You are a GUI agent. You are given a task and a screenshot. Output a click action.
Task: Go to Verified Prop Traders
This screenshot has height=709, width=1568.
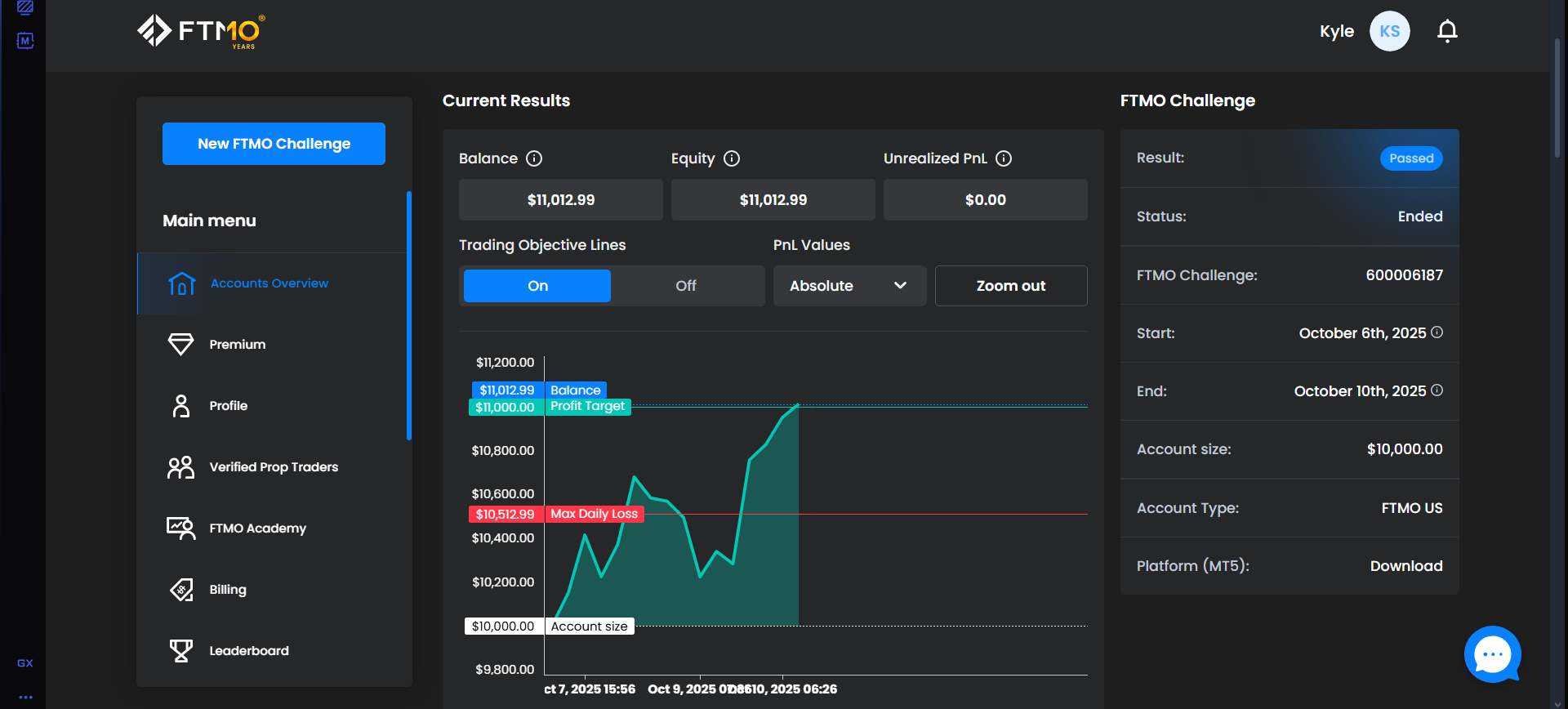(273, 467)
